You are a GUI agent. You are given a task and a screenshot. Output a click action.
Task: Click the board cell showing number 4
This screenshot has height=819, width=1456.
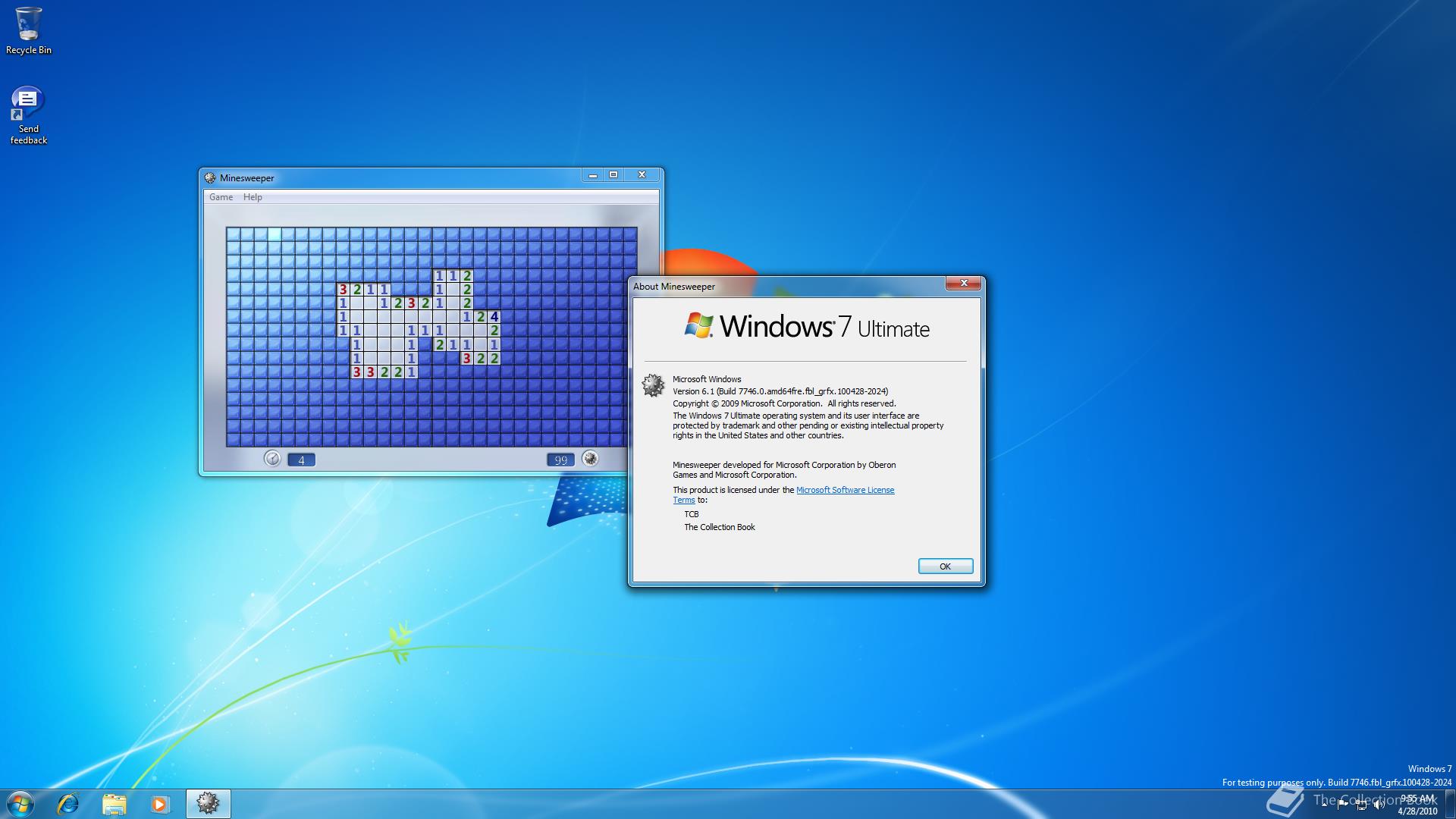[x=494, y=317]
